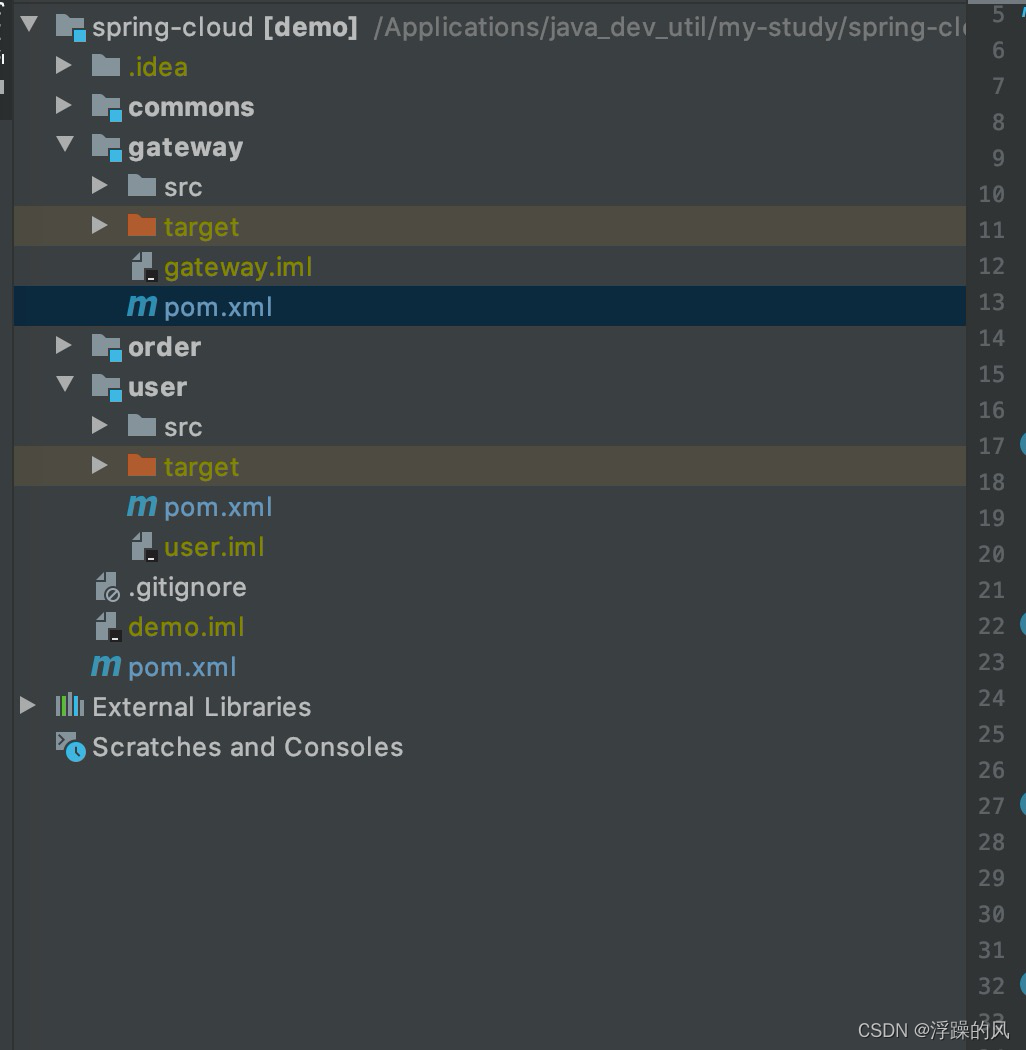Click the Maven m icon of root pom.xml

(106, 666)
